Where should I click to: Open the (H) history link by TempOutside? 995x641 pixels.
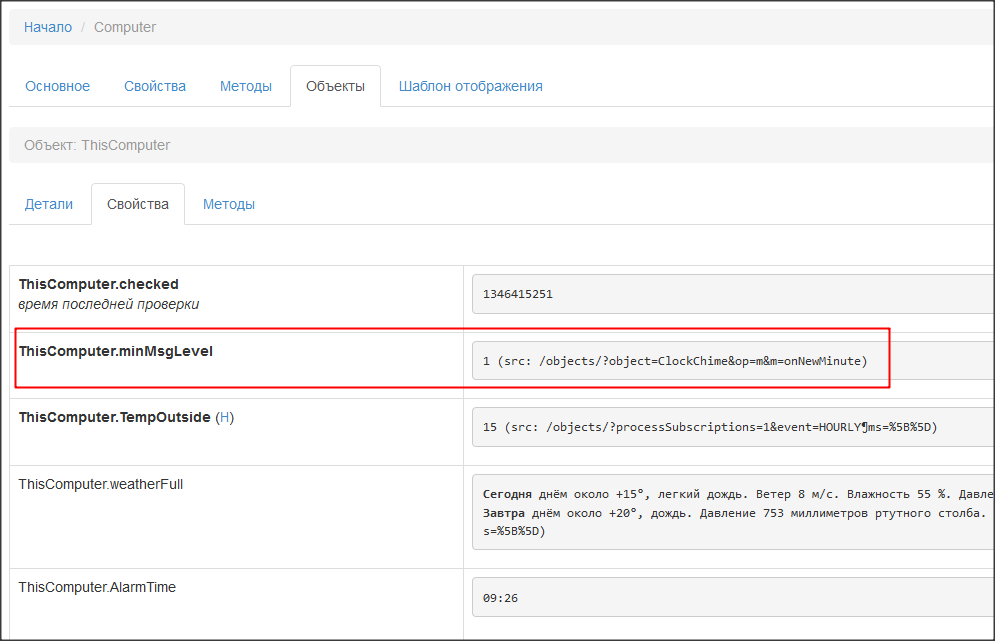tap(224, 418)
